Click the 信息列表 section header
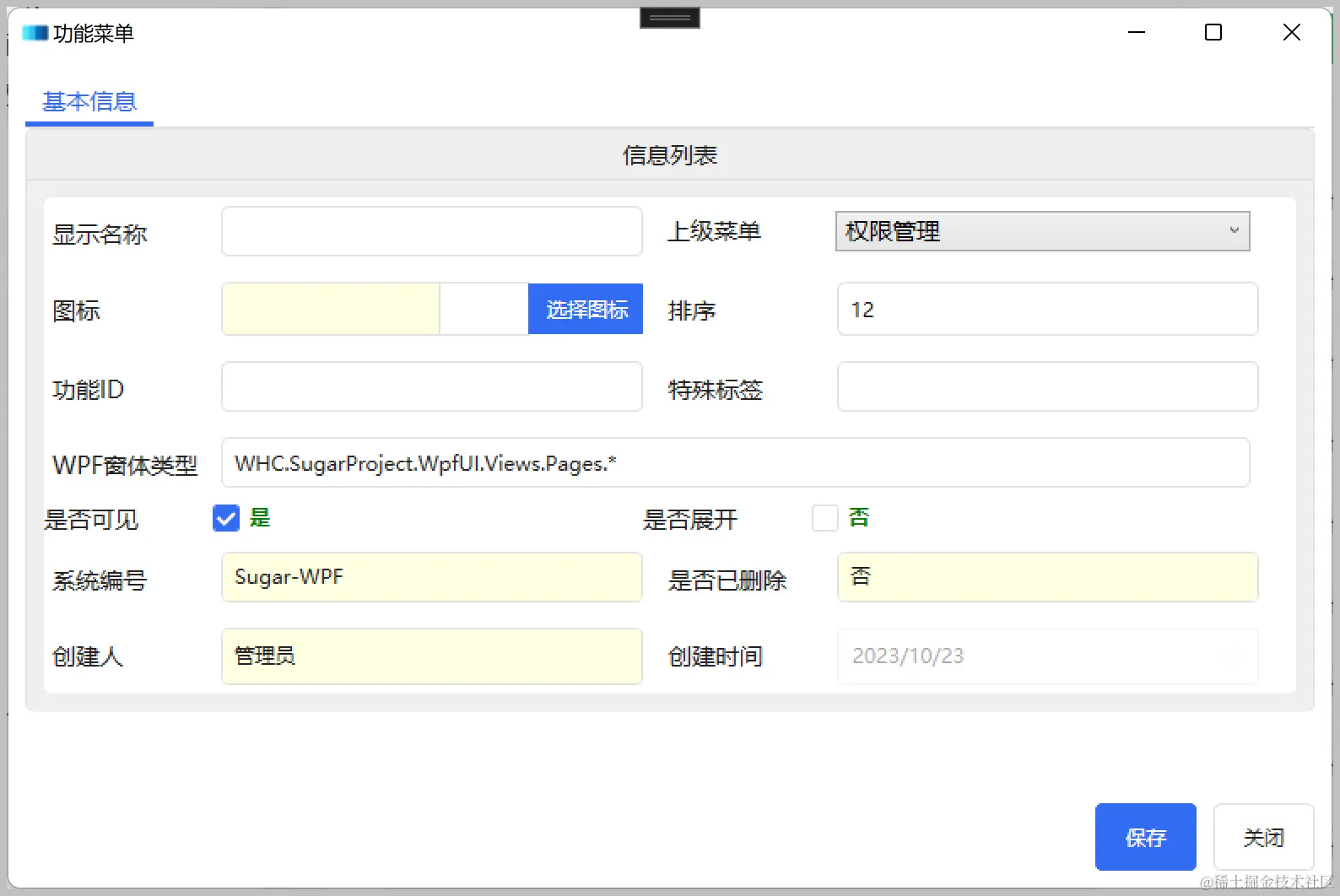Image resolution: width=1340 pixels, height=896 pixels. [670, 155]
